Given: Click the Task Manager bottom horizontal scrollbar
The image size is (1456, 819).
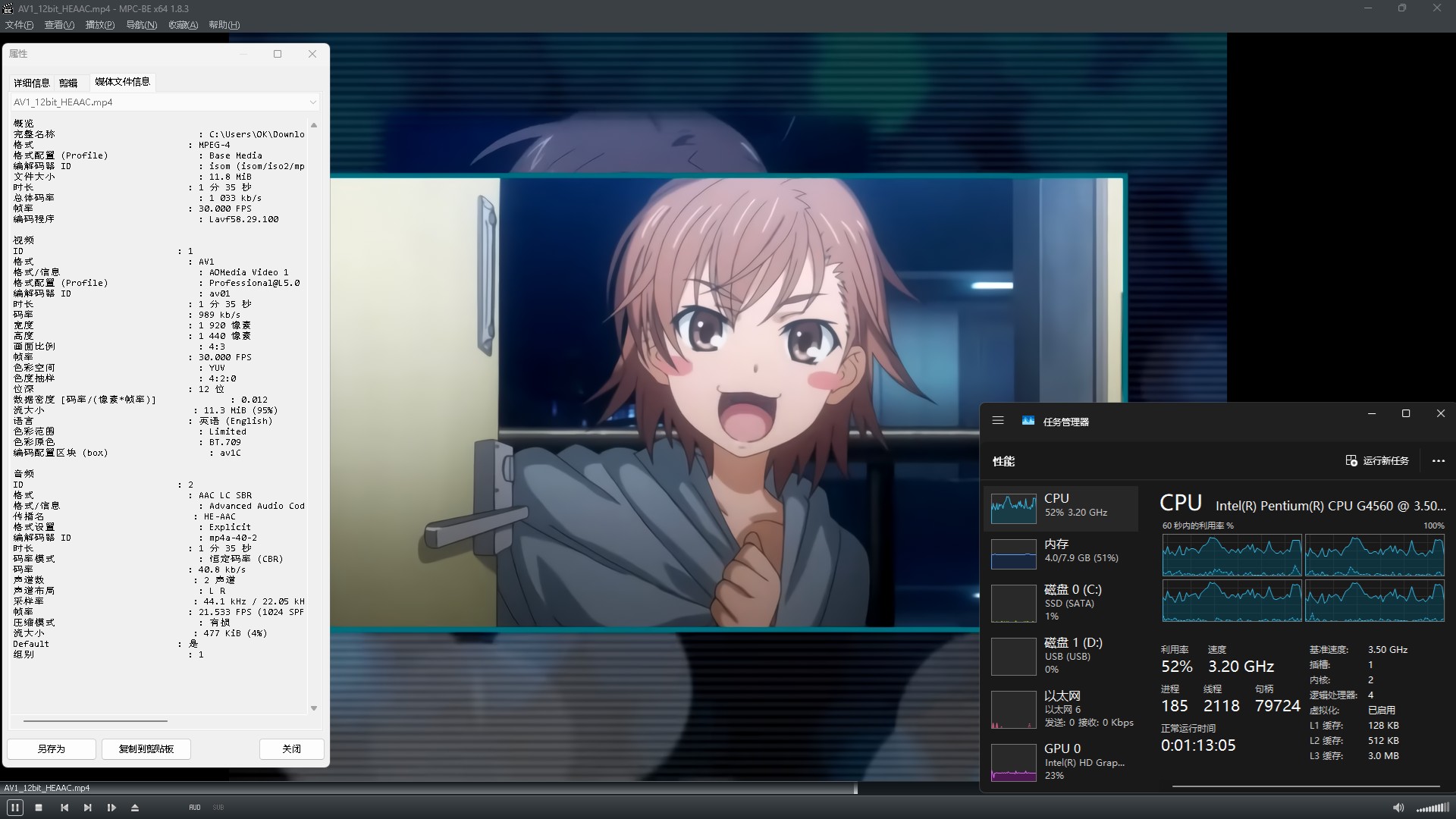Looking at the screenshot, I should (1306, 787).
